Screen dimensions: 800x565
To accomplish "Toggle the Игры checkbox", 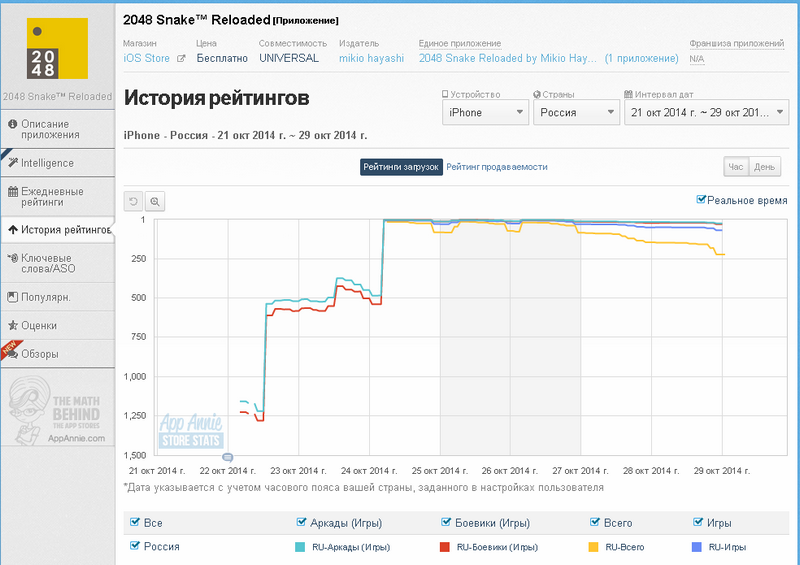I will tap(698, 522).
